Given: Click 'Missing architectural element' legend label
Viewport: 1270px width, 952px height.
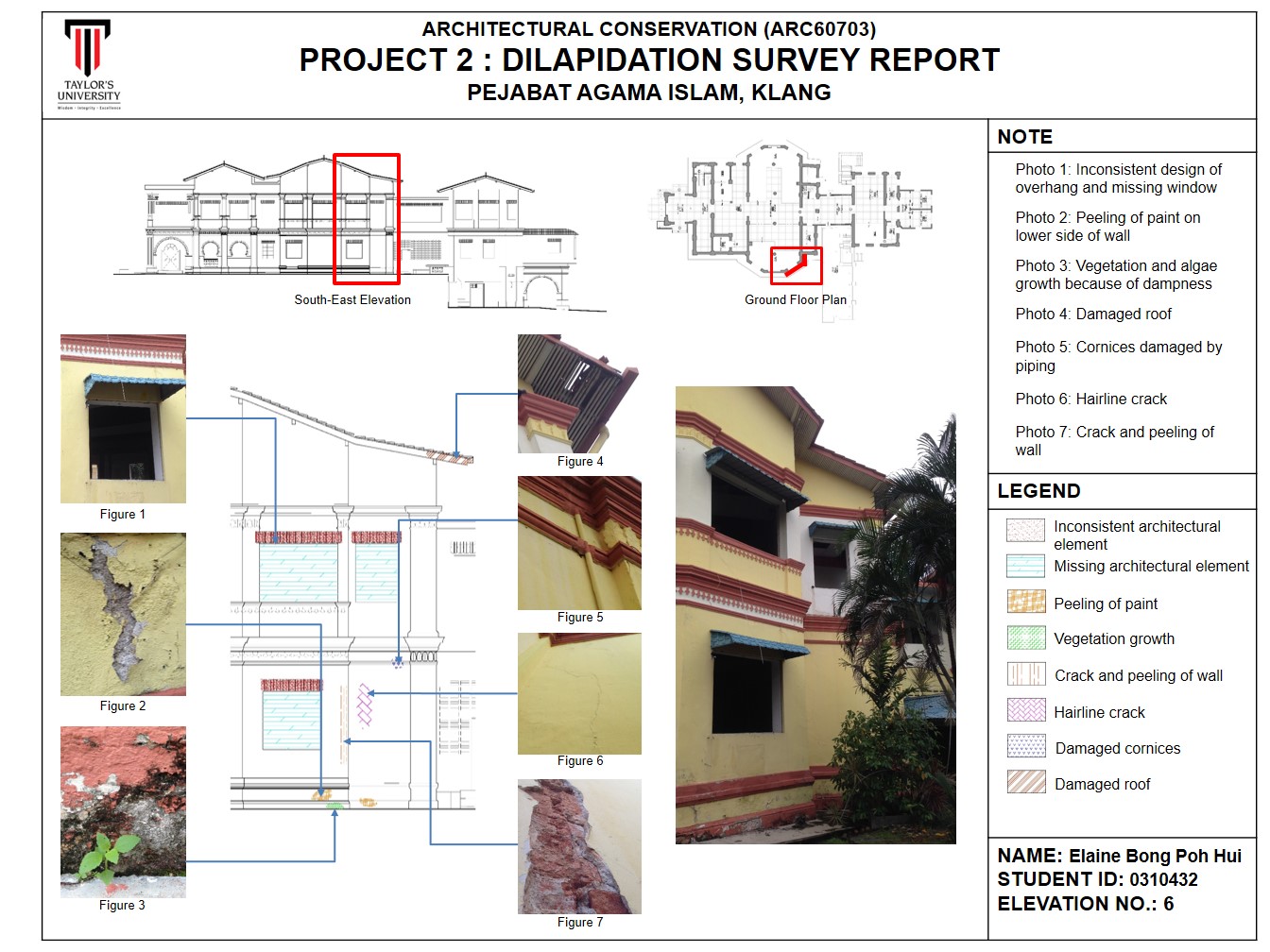Looking at the screenshot, I should 1152,567.
